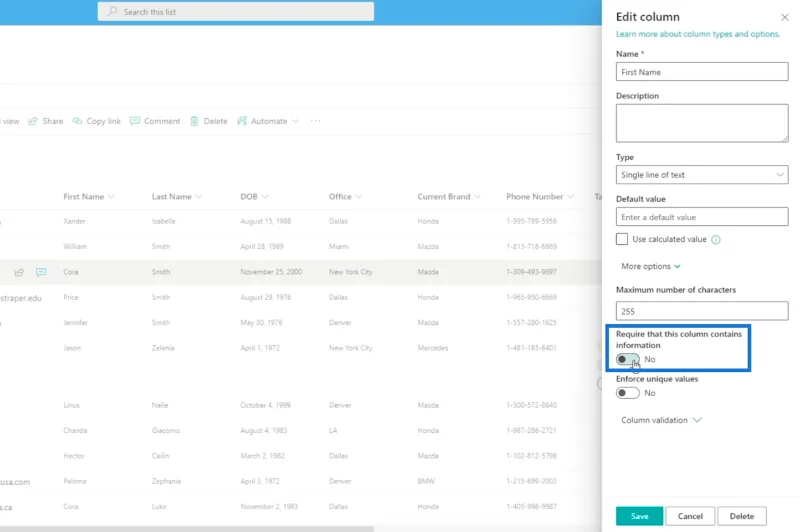The height and width of the screenshot is (532, 800).
Task: Click the Giacomo last name cell
Action: point(166,430)
